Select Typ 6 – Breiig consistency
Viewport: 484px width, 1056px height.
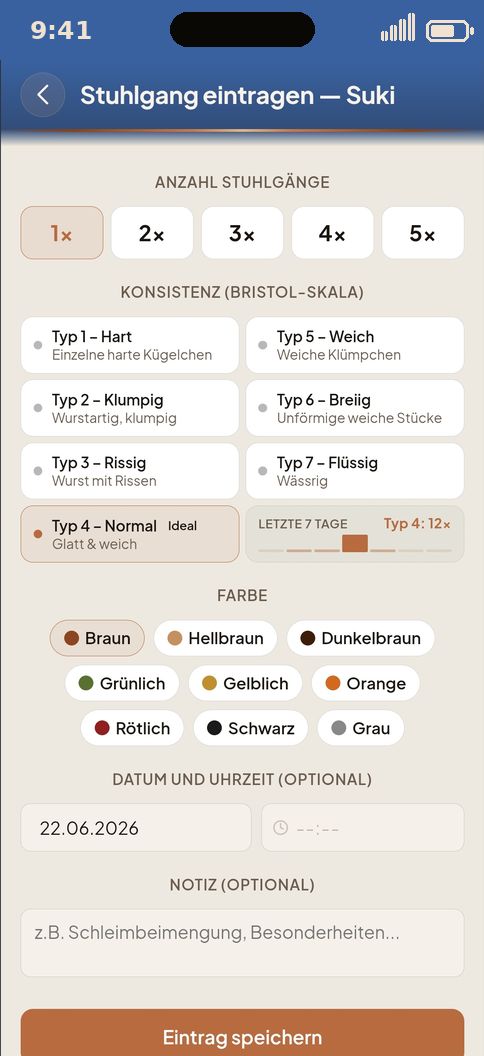355,408
